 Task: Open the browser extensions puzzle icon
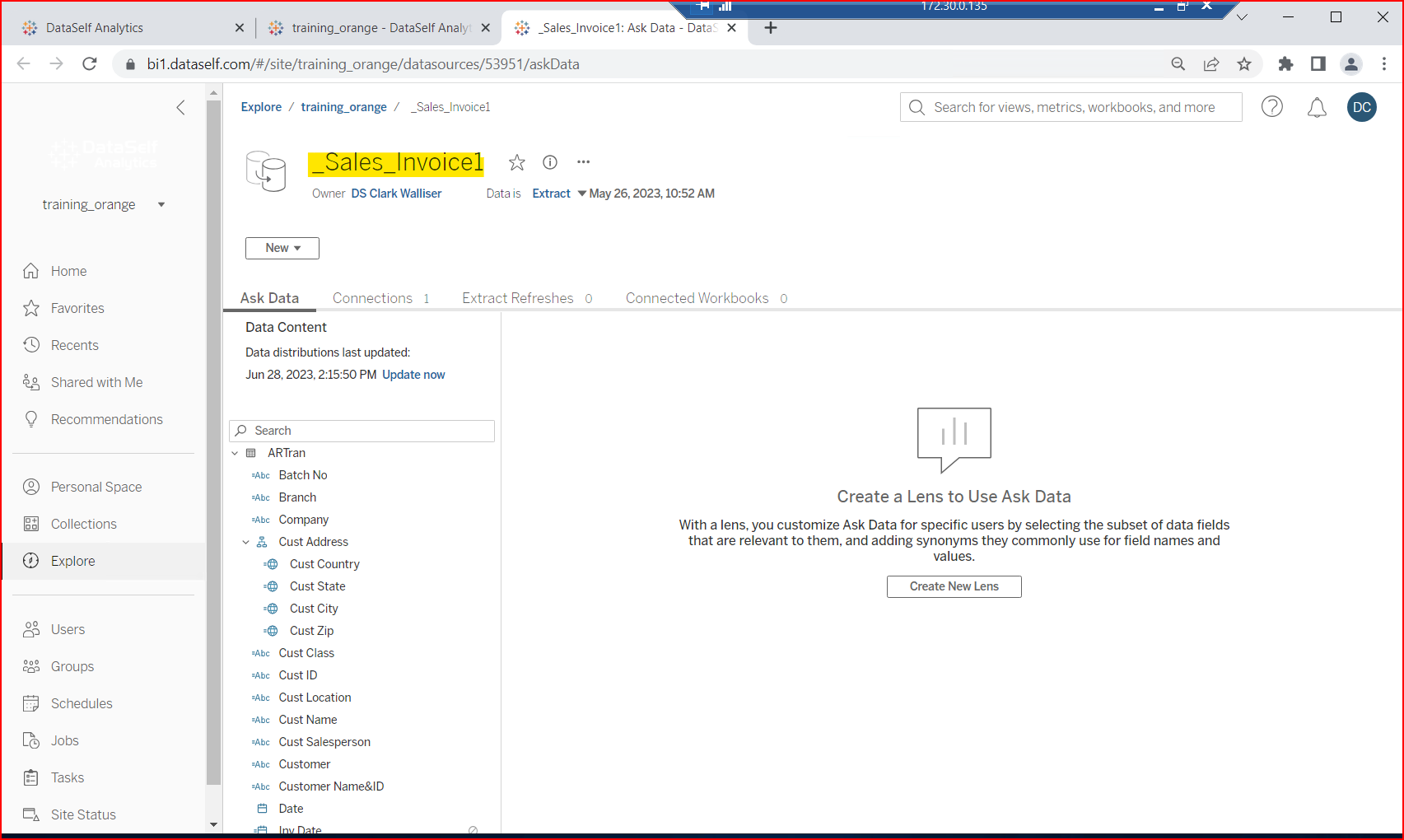click(x=1285, y=64)
